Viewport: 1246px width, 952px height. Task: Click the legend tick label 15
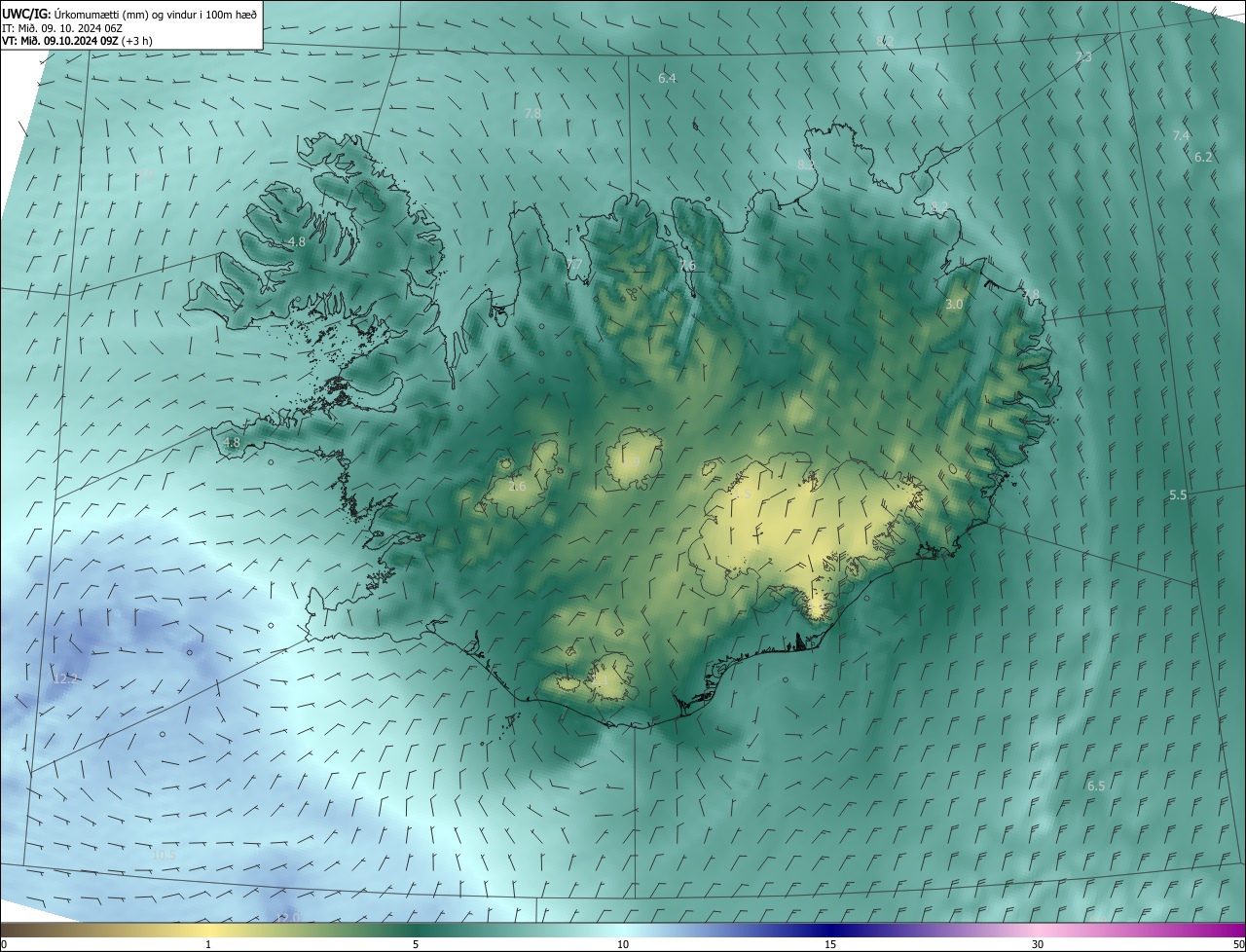[830, 944]
